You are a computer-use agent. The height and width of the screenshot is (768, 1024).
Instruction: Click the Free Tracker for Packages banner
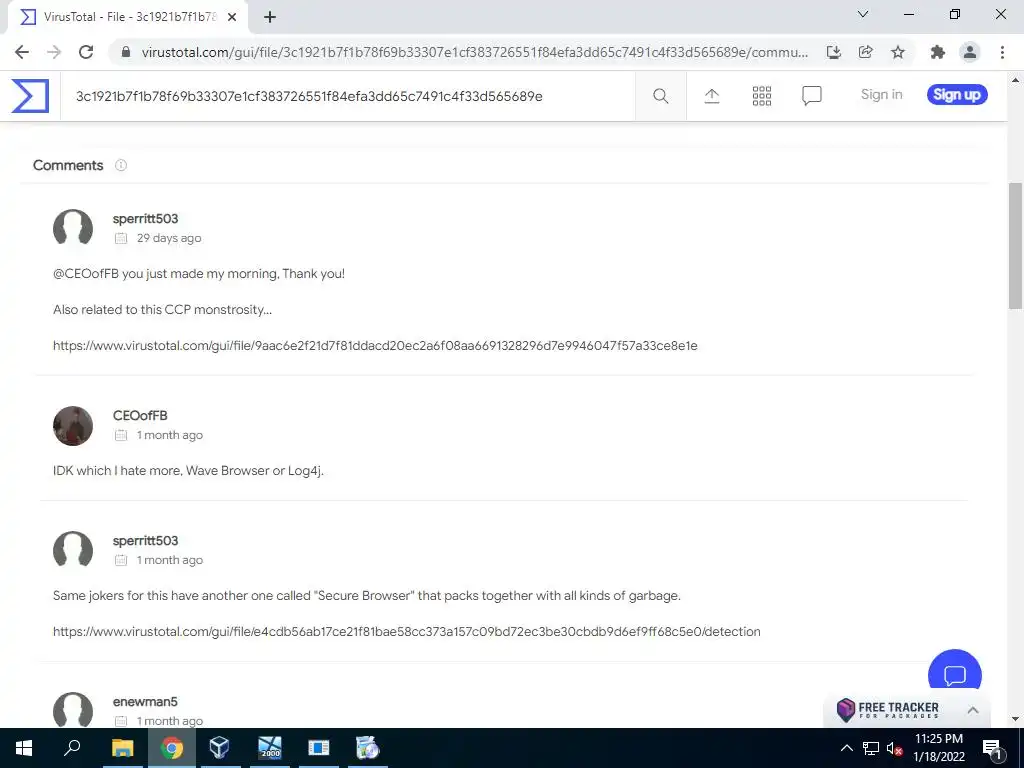point(906,710)
